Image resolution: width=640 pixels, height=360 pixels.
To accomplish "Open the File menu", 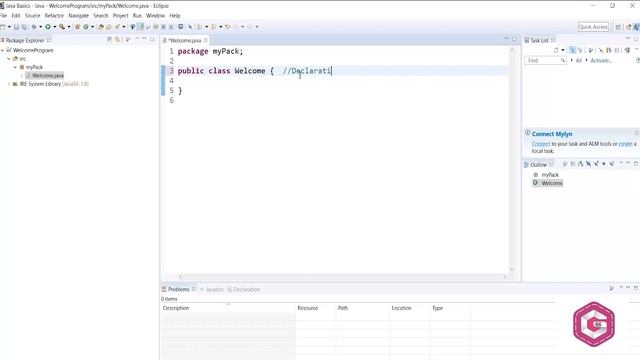I will coord(3,16).
